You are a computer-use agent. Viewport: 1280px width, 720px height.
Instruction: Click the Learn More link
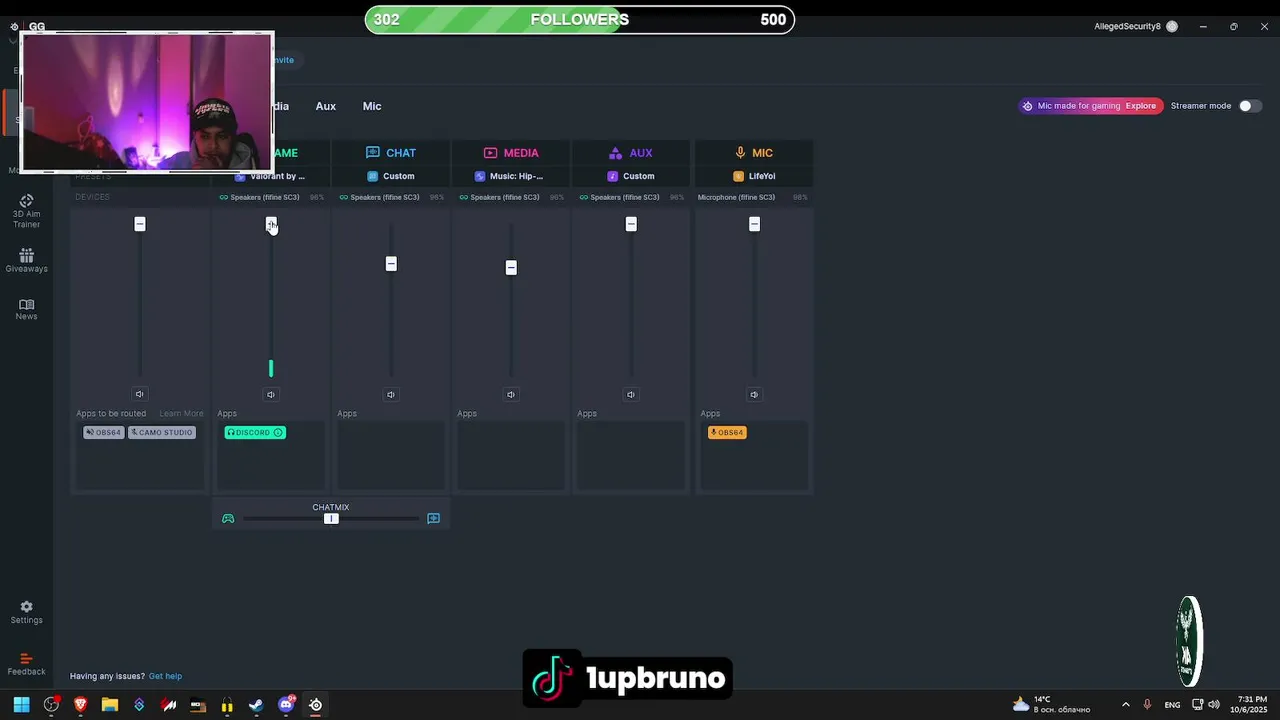tap(181, 413)
